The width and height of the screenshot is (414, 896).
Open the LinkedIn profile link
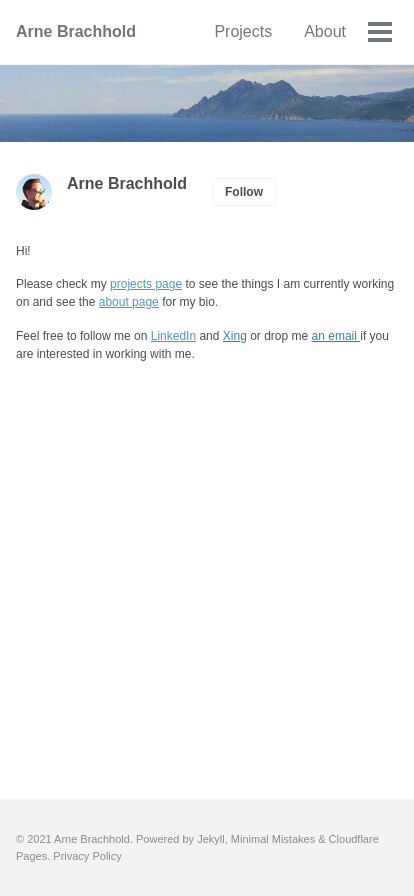173,336
